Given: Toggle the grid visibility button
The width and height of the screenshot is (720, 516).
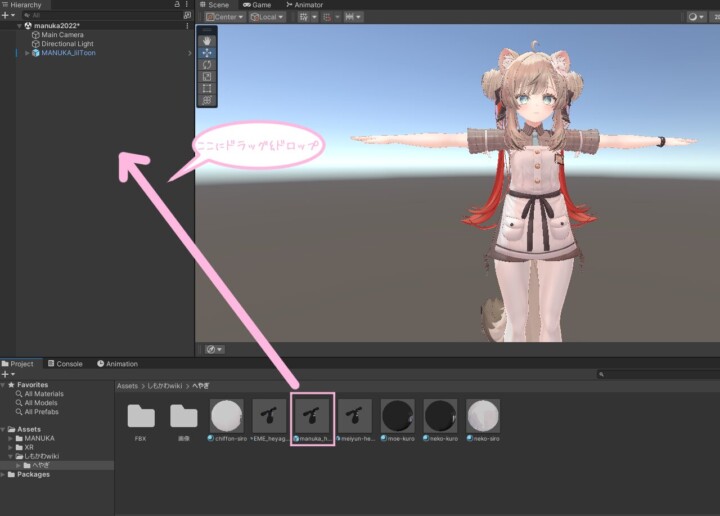Looking at the screenshot, I should (x=304, y=17).
